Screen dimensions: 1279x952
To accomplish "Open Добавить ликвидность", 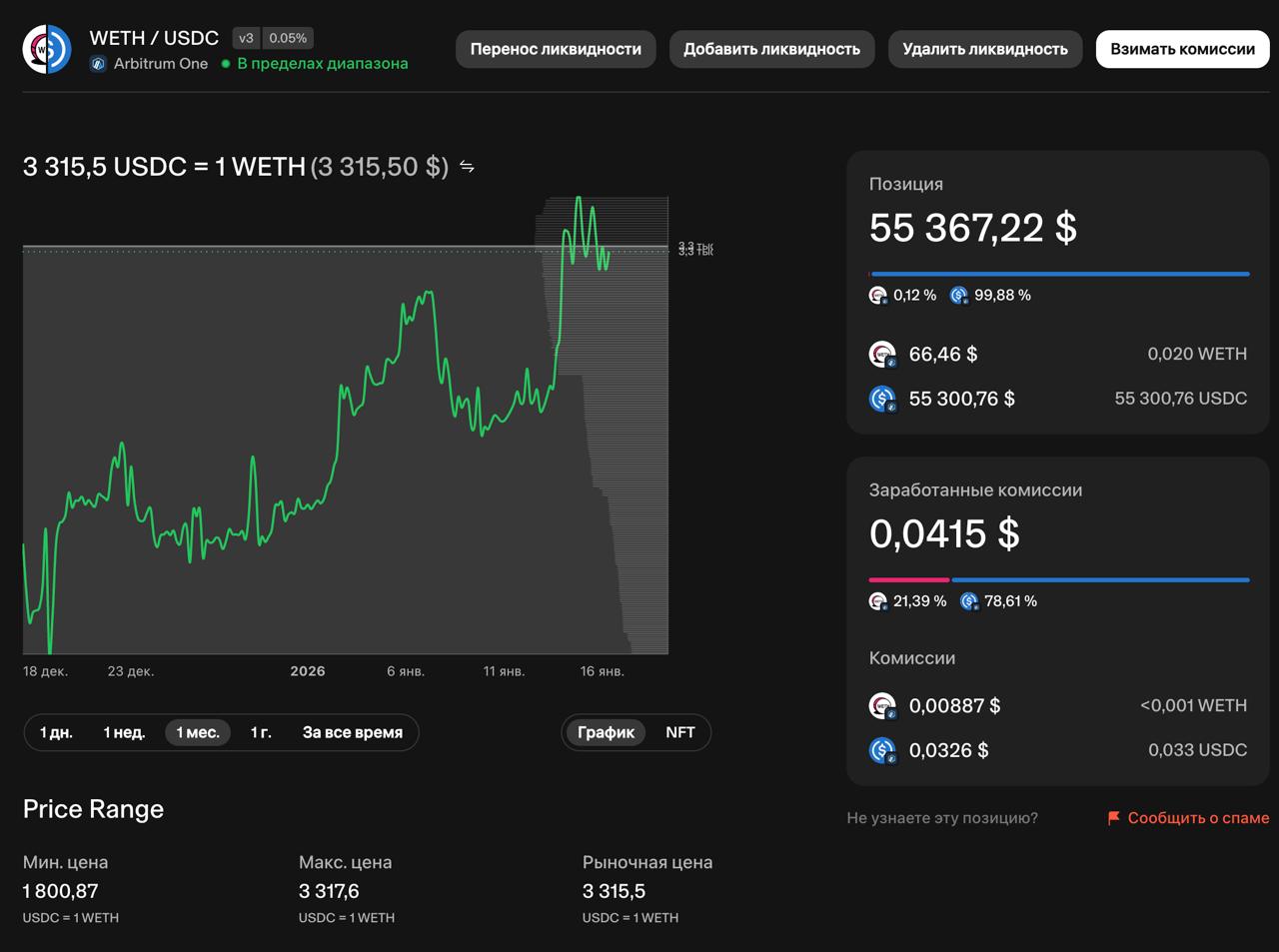I will coord(771,49).
